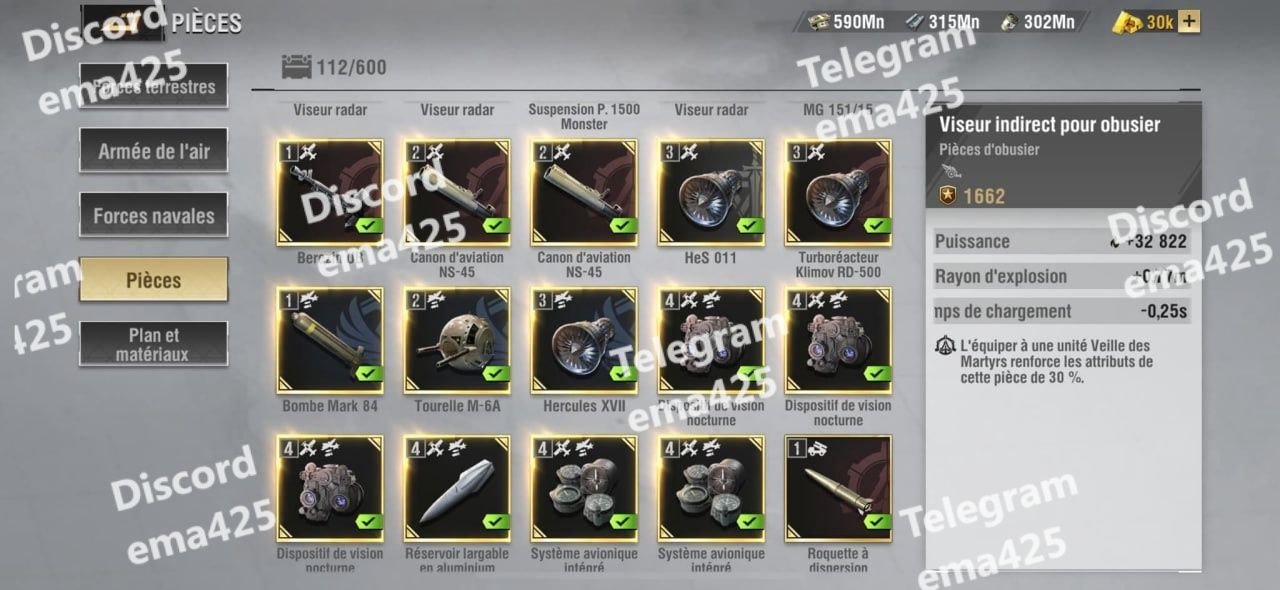Click the 590Mn cash resource counter

point(846,21)
